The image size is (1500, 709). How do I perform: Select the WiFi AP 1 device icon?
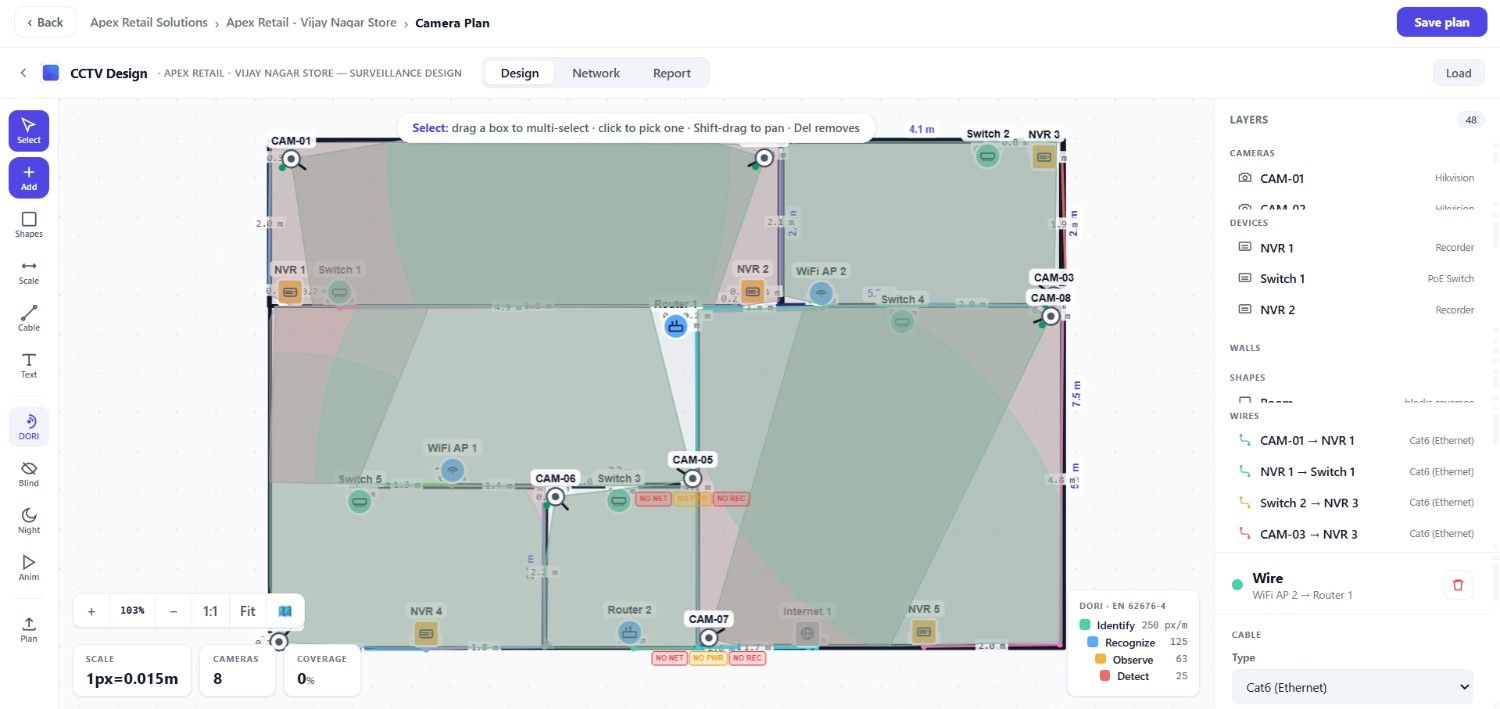coord(453,470)
